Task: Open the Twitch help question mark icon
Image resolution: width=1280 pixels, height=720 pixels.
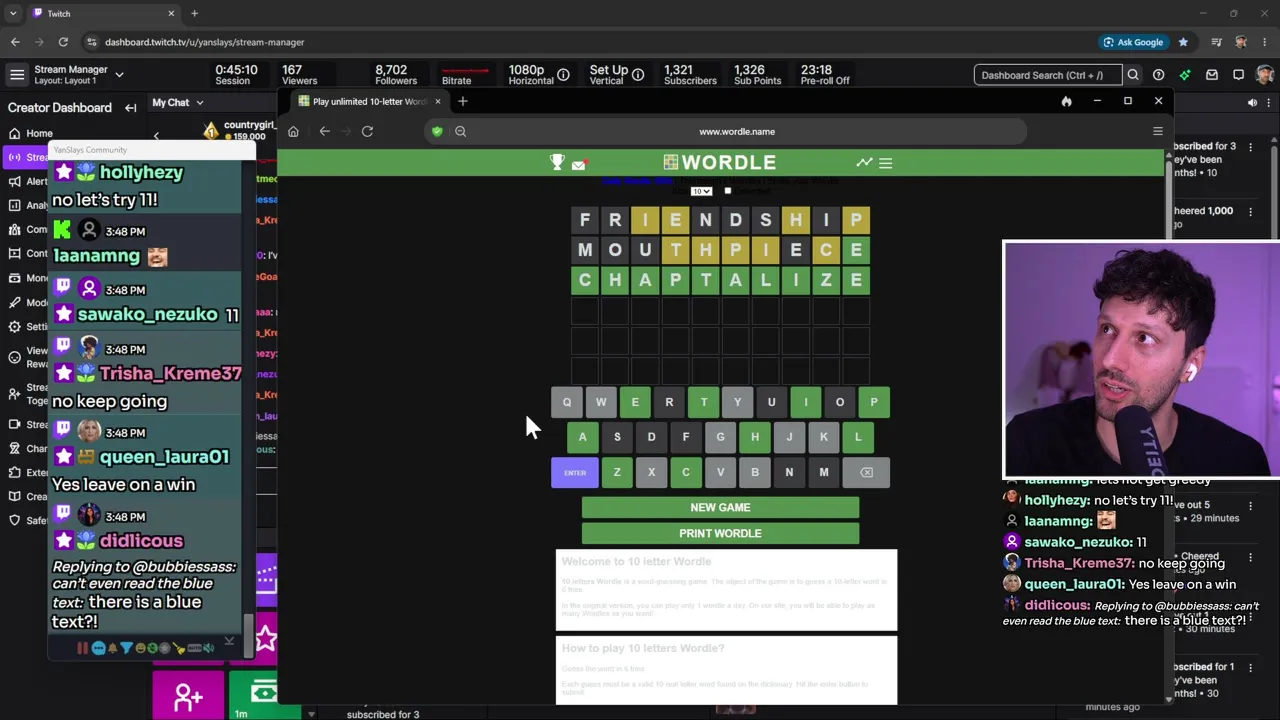Action: [x=1158, y=75]
